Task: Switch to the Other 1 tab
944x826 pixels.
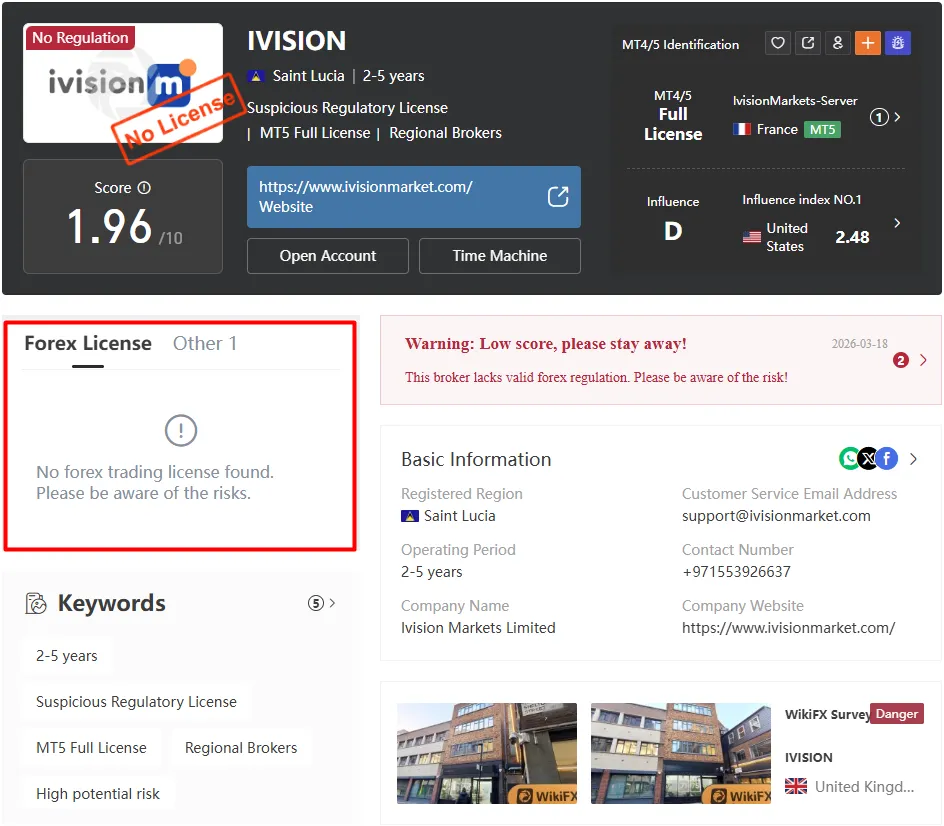Action: point(205,343)
